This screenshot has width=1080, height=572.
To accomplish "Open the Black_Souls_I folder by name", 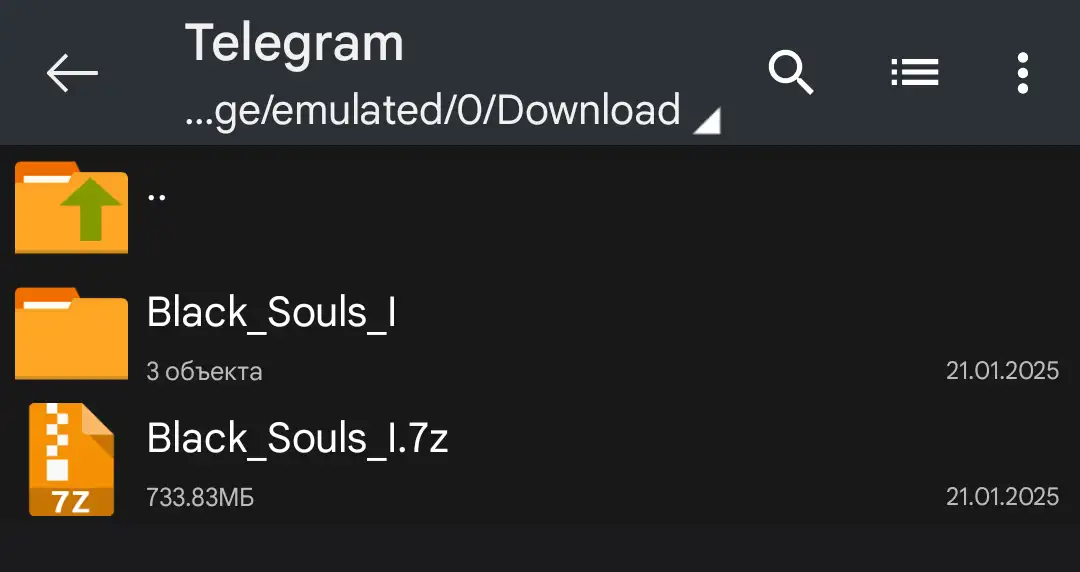I will 271,313.
